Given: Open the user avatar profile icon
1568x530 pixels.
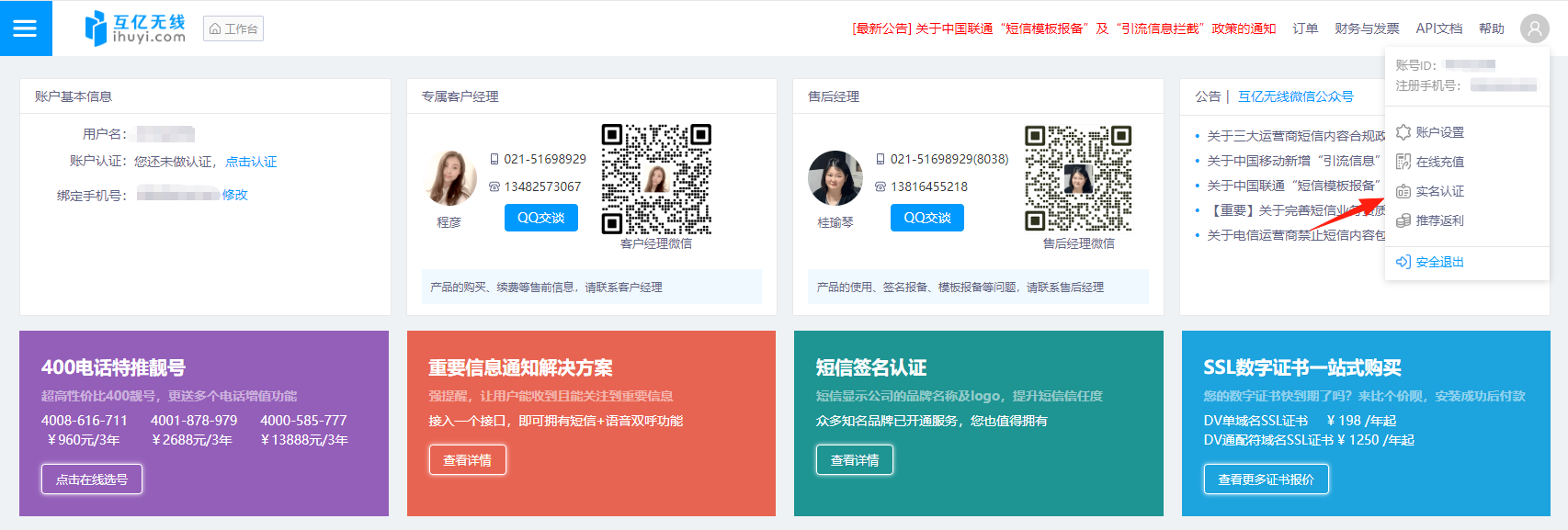Looking at the screenshot, I should [x=1534, y=28].
